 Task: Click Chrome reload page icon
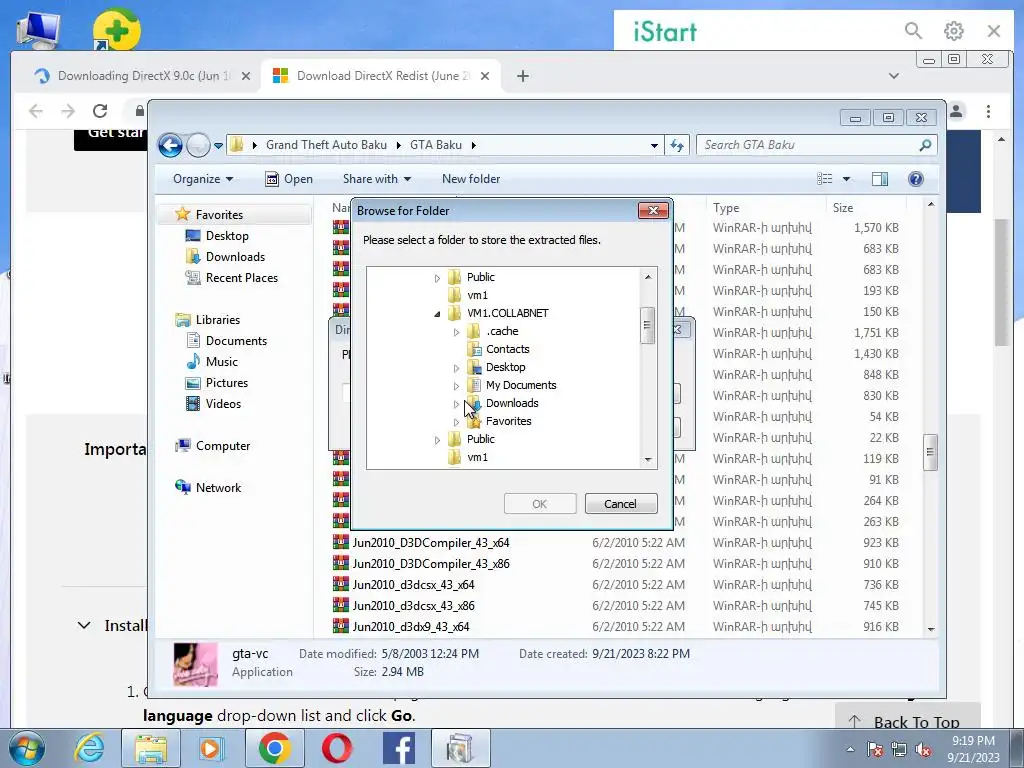click(100, 111)
